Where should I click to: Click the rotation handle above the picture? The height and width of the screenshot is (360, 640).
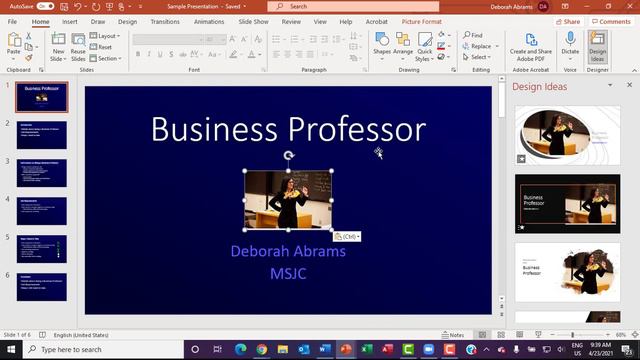(289, 155)
